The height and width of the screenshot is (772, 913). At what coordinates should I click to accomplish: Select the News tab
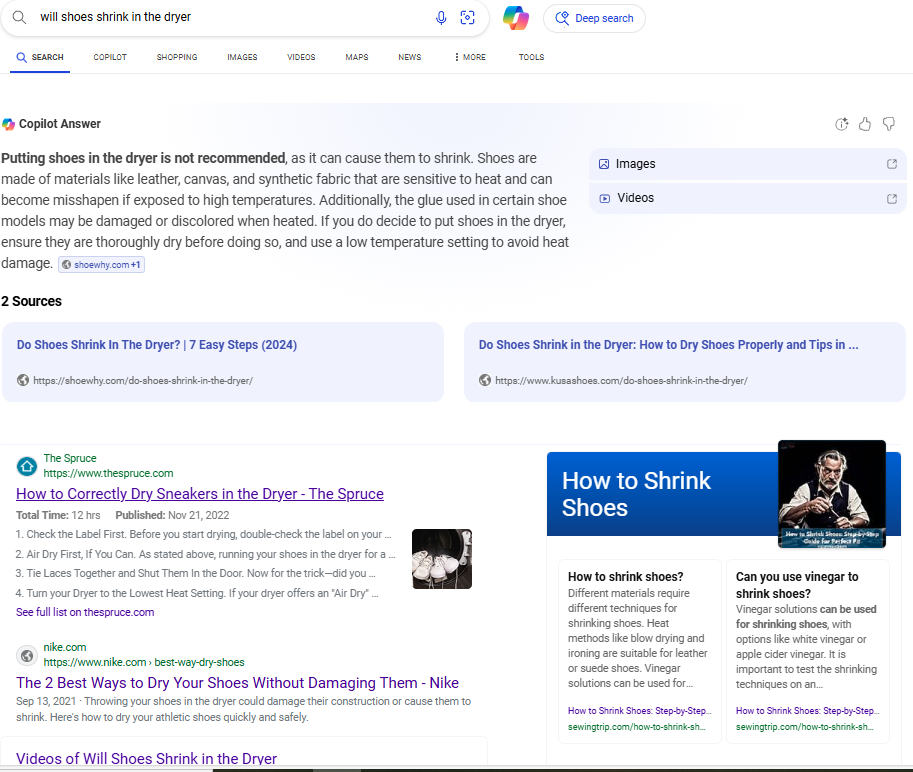pos(410,57)
